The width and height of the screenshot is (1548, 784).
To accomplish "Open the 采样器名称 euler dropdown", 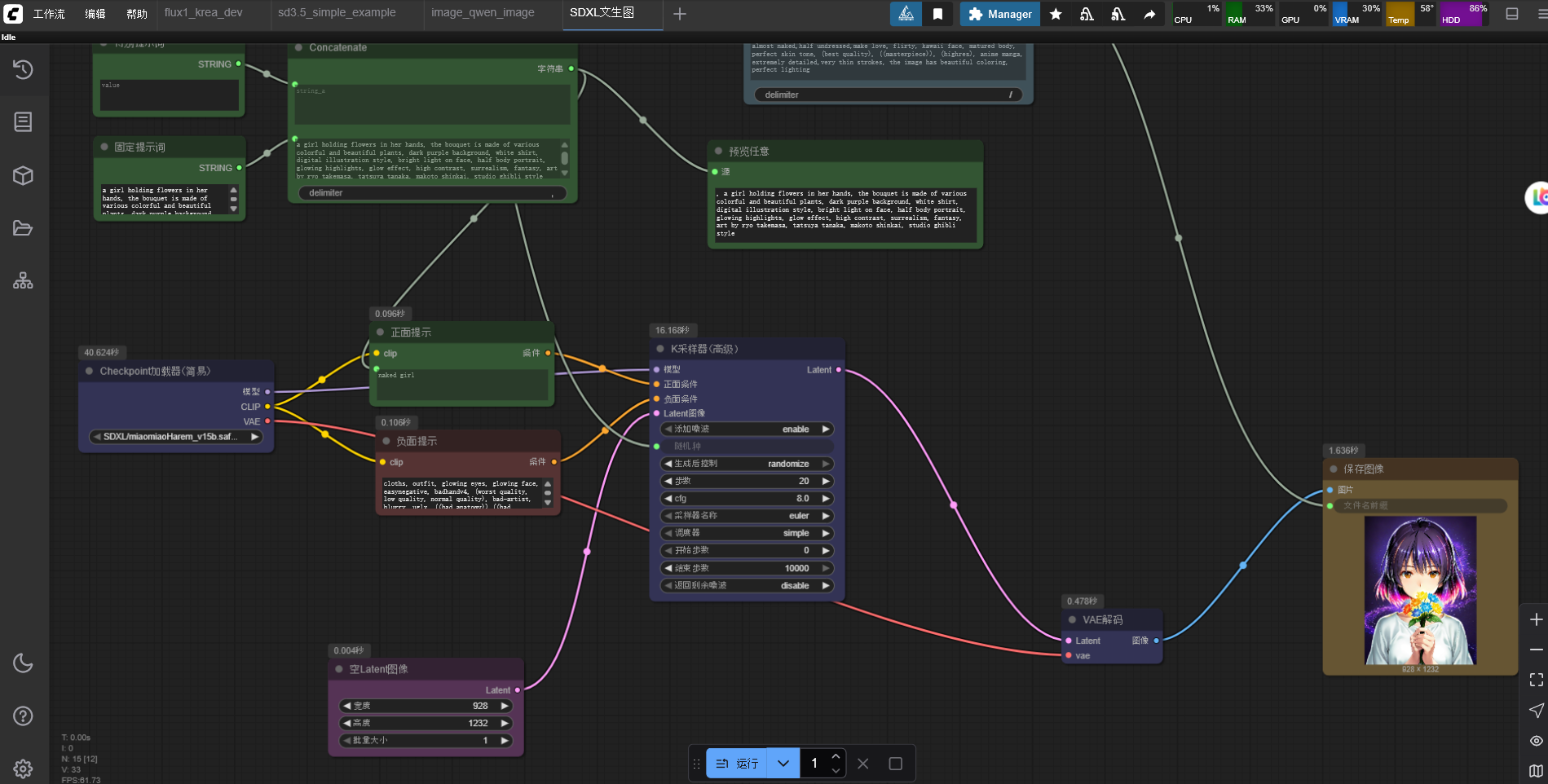I will pyautogui.click(x=747, y=516).
